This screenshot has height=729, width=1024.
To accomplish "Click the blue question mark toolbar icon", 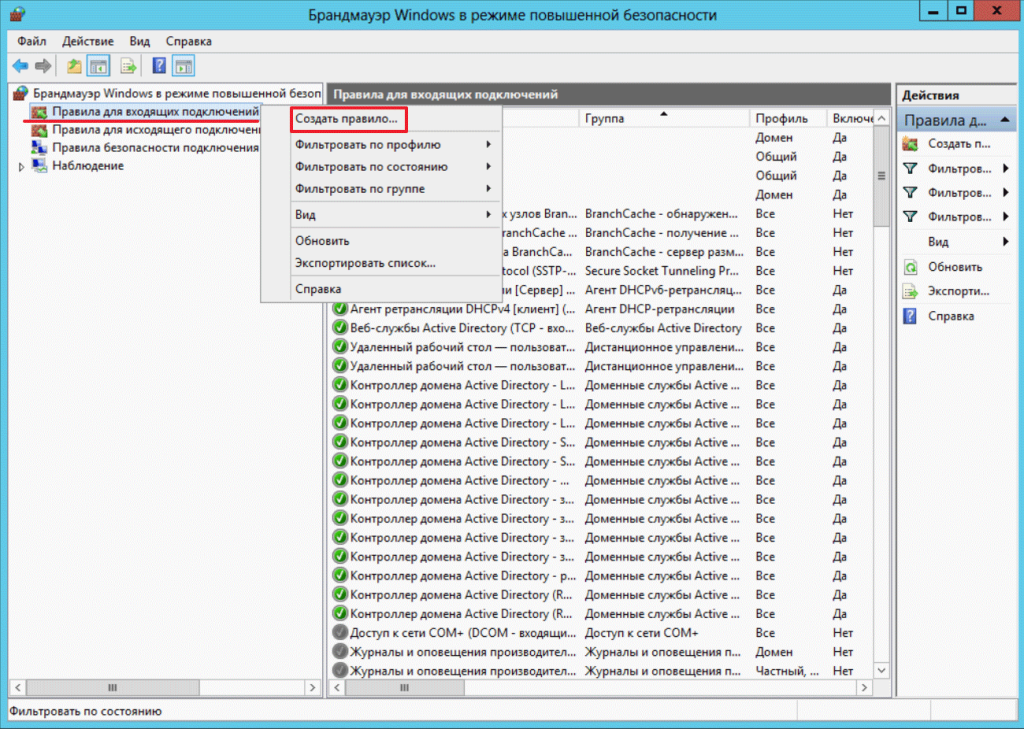I will coord(159,66).
